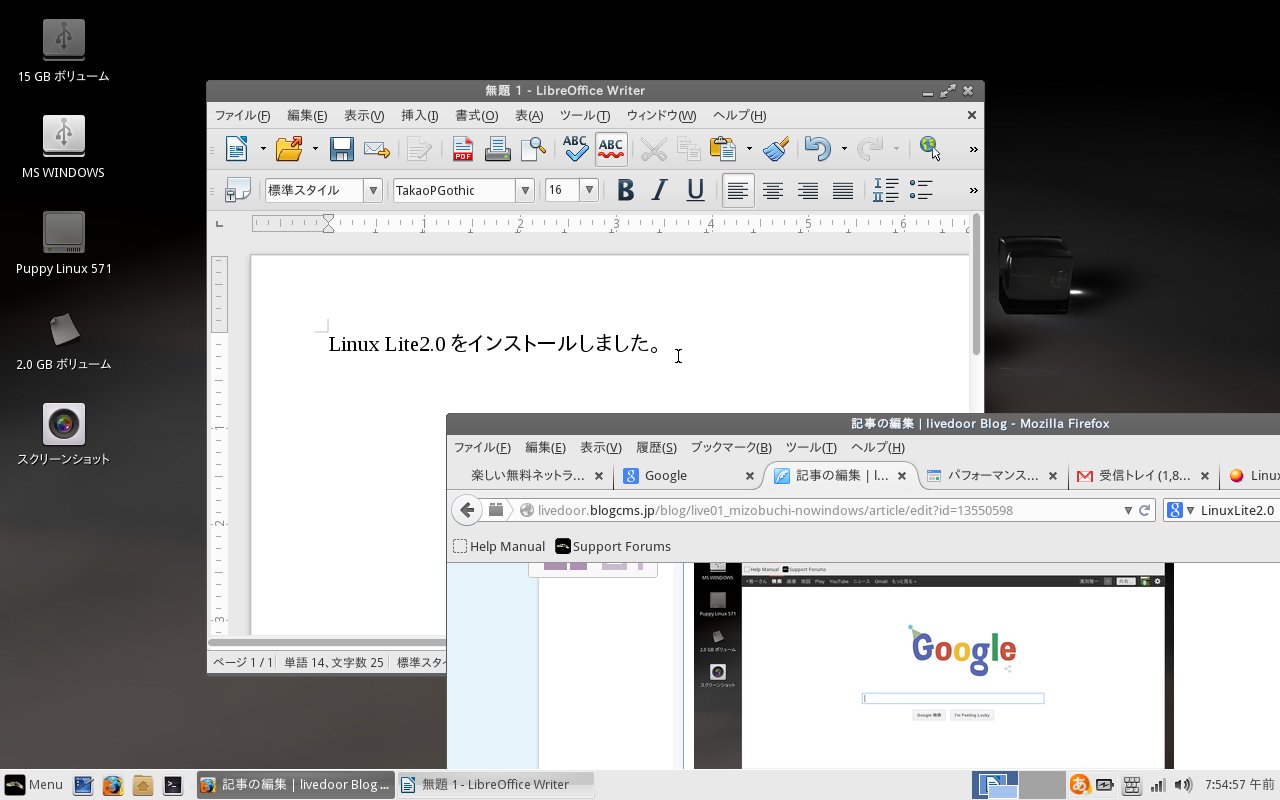1280x800 pixels.
Task: Expand New document dropdown arrow
Action: click(x=263, y=149)
